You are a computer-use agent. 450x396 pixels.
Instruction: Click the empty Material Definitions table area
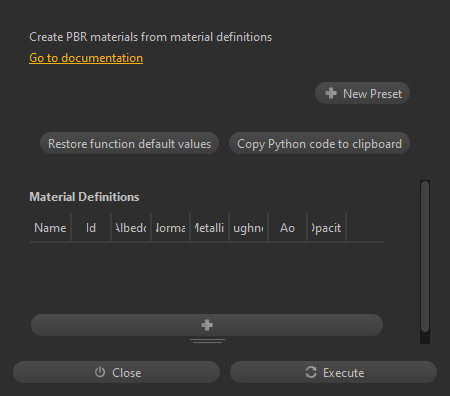[x=207, y=277]
